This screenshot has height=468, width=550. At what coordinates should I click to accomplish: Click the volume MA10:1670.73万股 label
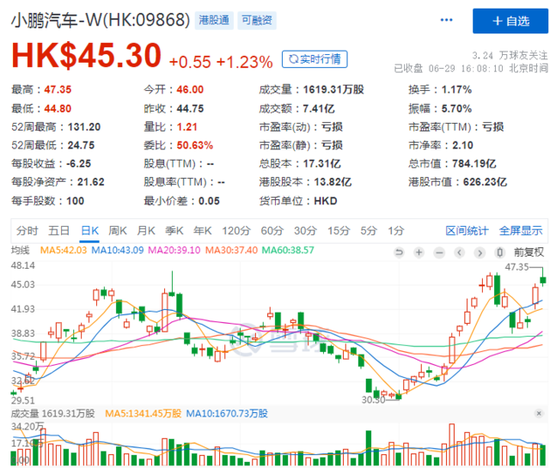tap(227, 413)
